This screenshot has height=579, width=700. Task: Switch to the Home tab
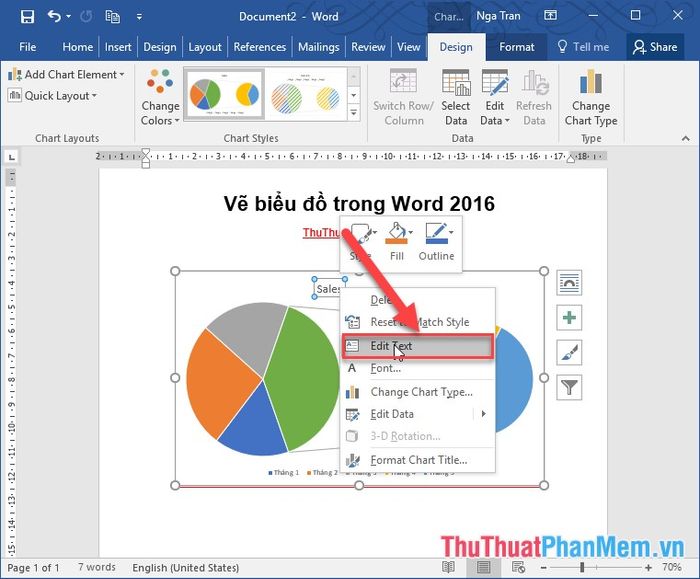pyautogui.click(x=78, y=47)
